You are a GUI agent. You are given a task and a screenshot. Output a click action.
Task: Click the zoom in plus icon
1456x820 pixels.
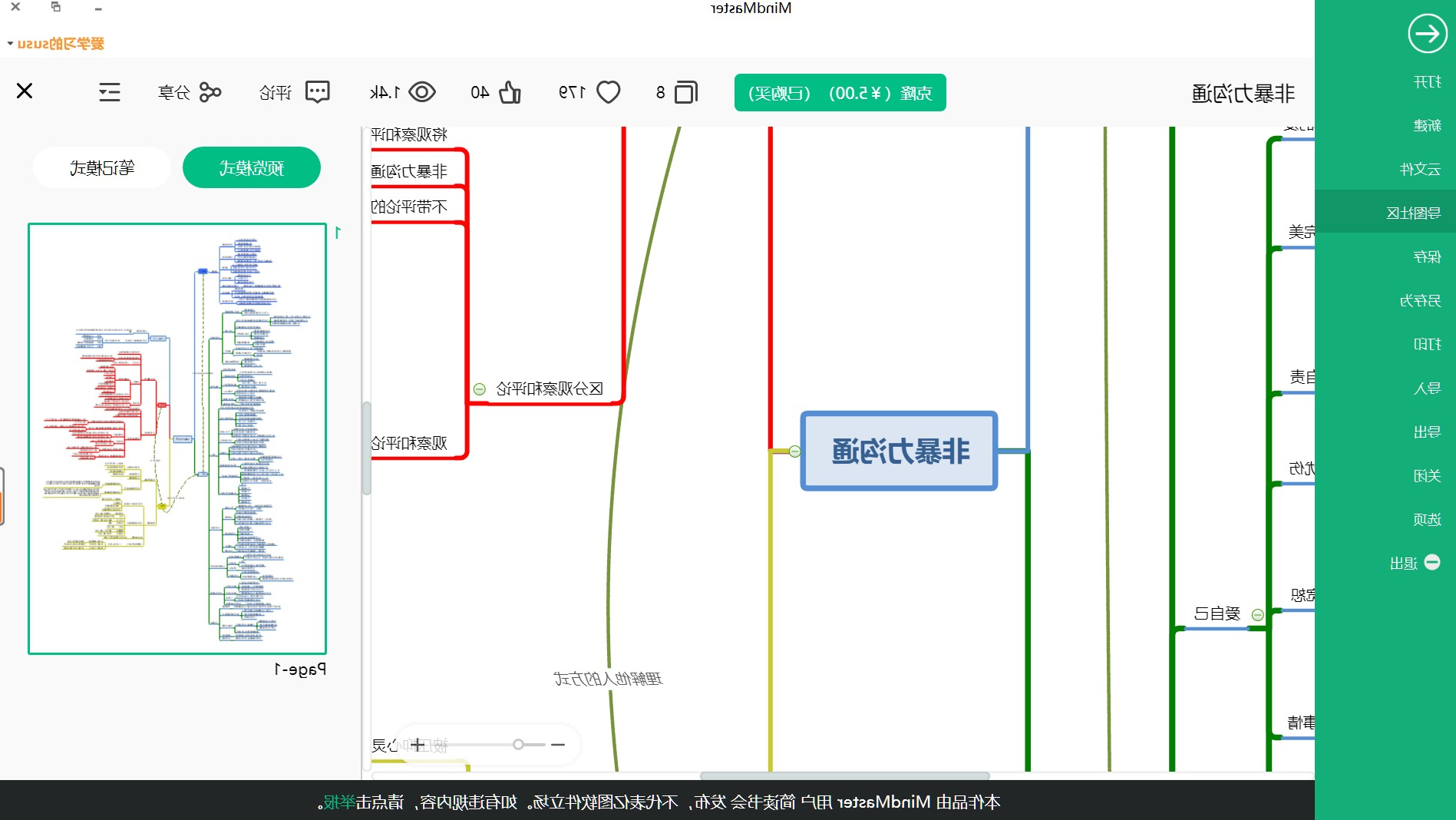[417, 745]
